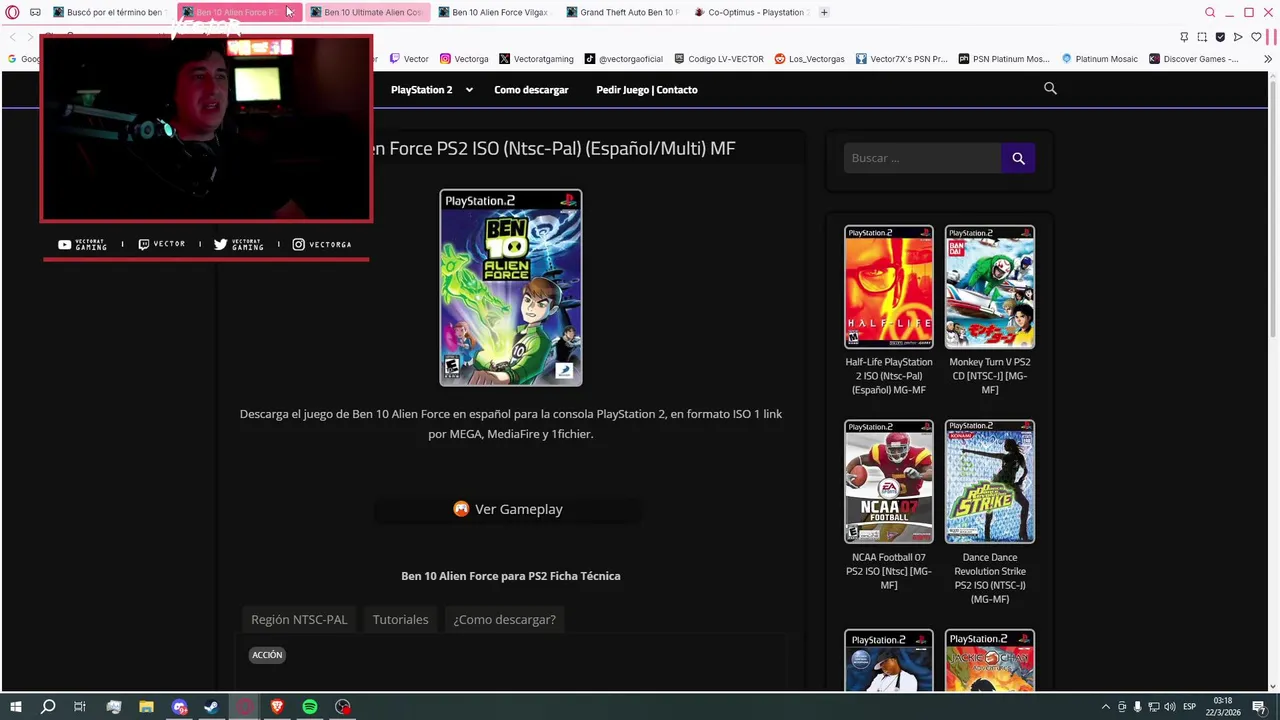Screen dimensions: 1280x720
Task: Open the Como descargar menu item
Action: coord(531,90)
